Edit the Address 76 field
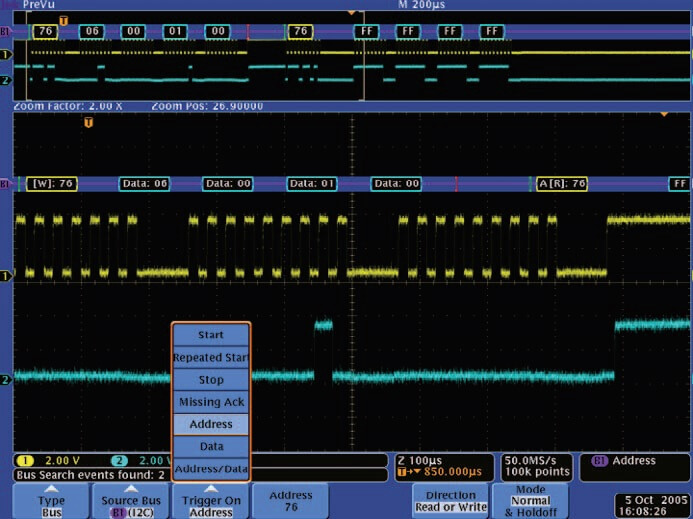 [291, 500]
